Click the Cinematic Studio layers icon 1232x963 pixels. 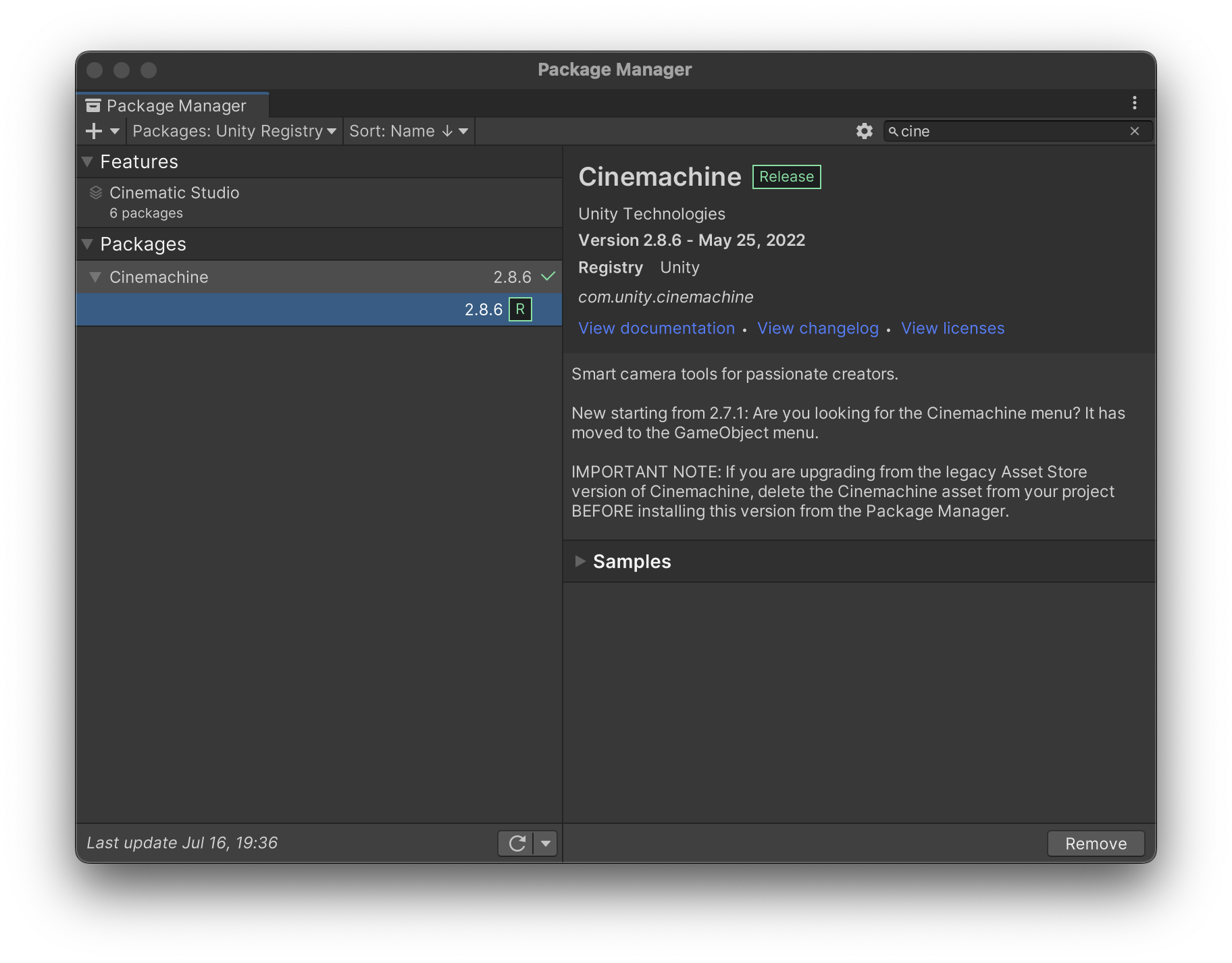[x=96, y=192]
